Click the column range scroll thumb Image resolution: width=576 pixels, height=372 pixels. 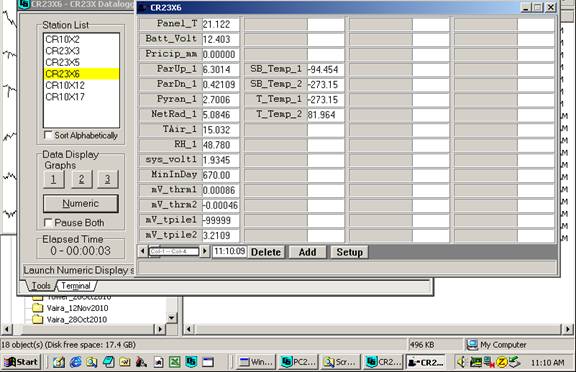coord(173,252)
